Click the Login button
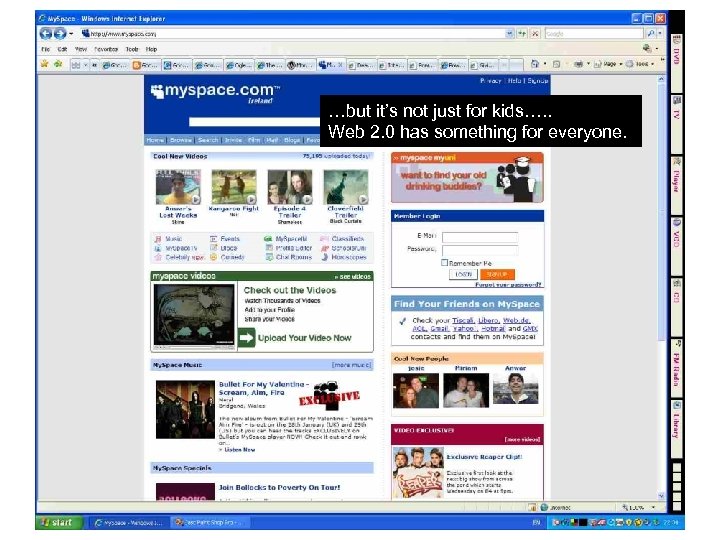The width and height of the screenshot is (720, 540). pos(463,274)
